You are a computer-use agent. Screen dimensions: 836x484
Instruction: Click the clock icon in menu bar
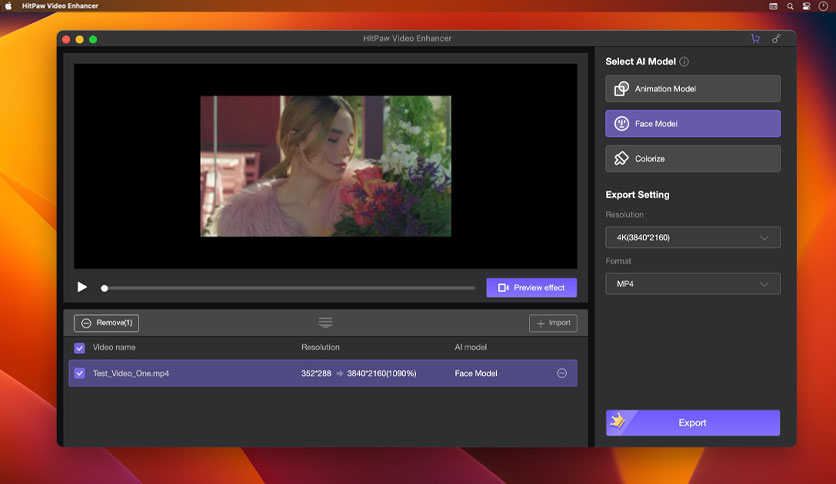click(x=823, y=6)
